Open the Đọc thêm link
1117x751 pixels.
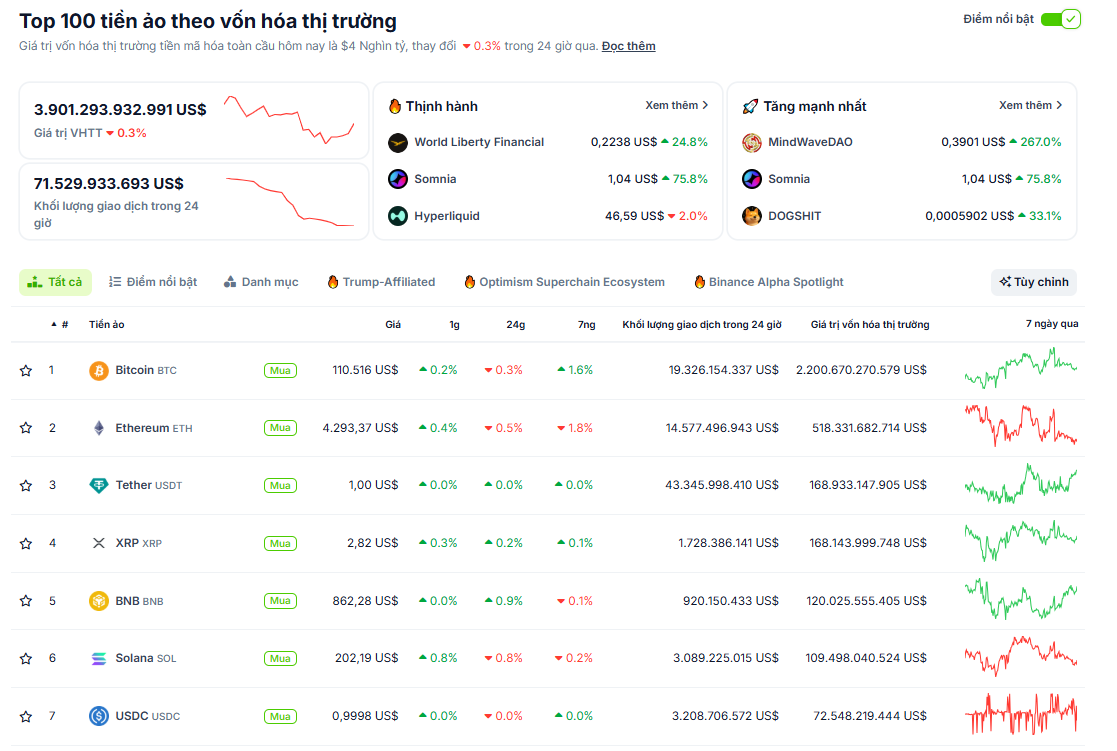tap(628, 46)
